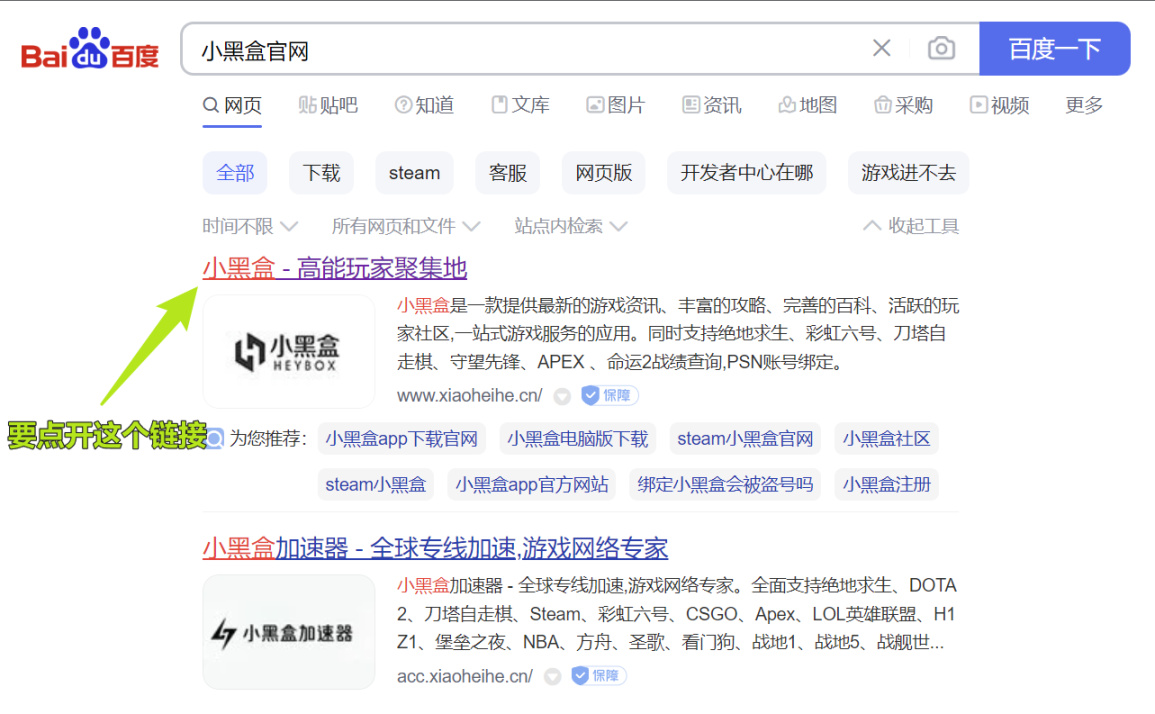Open the 小黑盒加速器 result title link
This screenshot has width=1155, height=714.
435,548
